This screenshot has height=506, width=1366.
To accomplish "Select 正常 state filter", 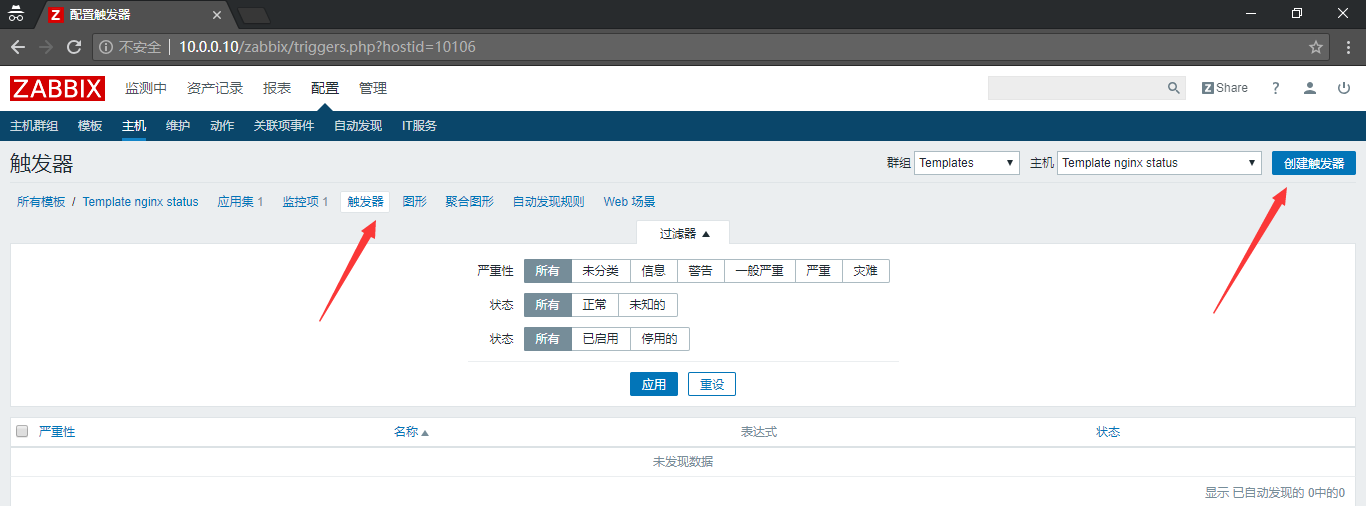I will pyautogui.click(x=595, y=305).
